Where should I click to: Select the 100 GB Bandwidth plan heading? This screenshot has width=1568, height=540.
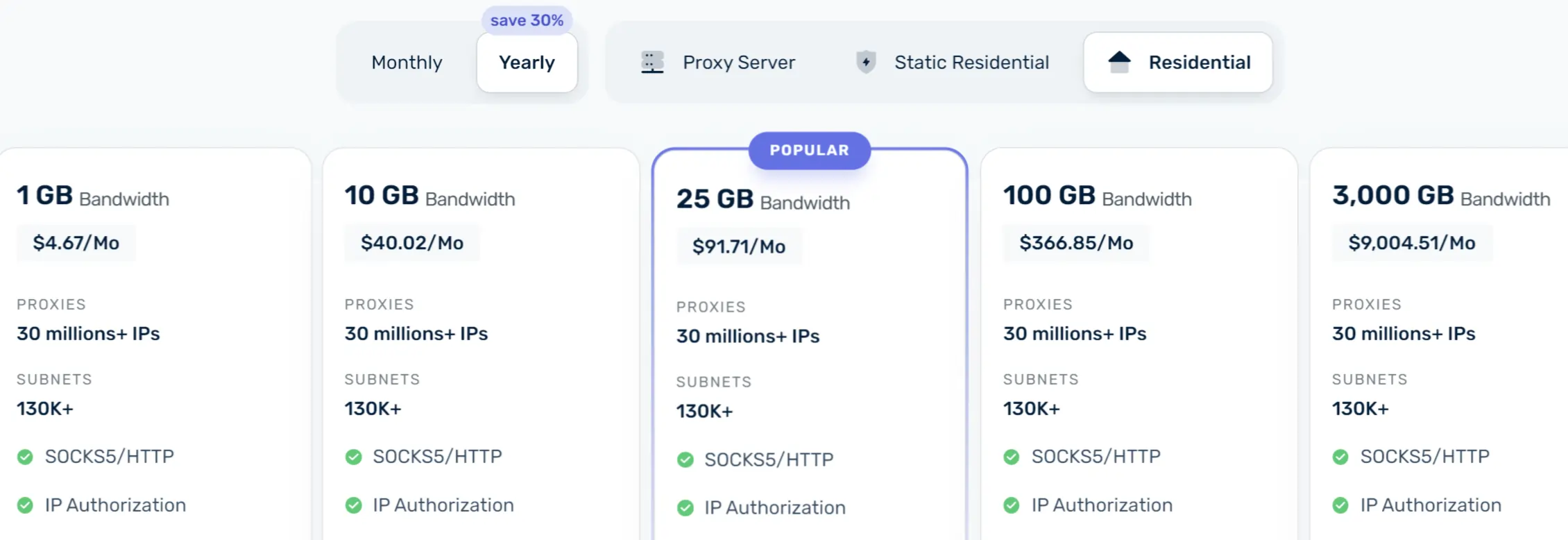[x=1098, y=196]
